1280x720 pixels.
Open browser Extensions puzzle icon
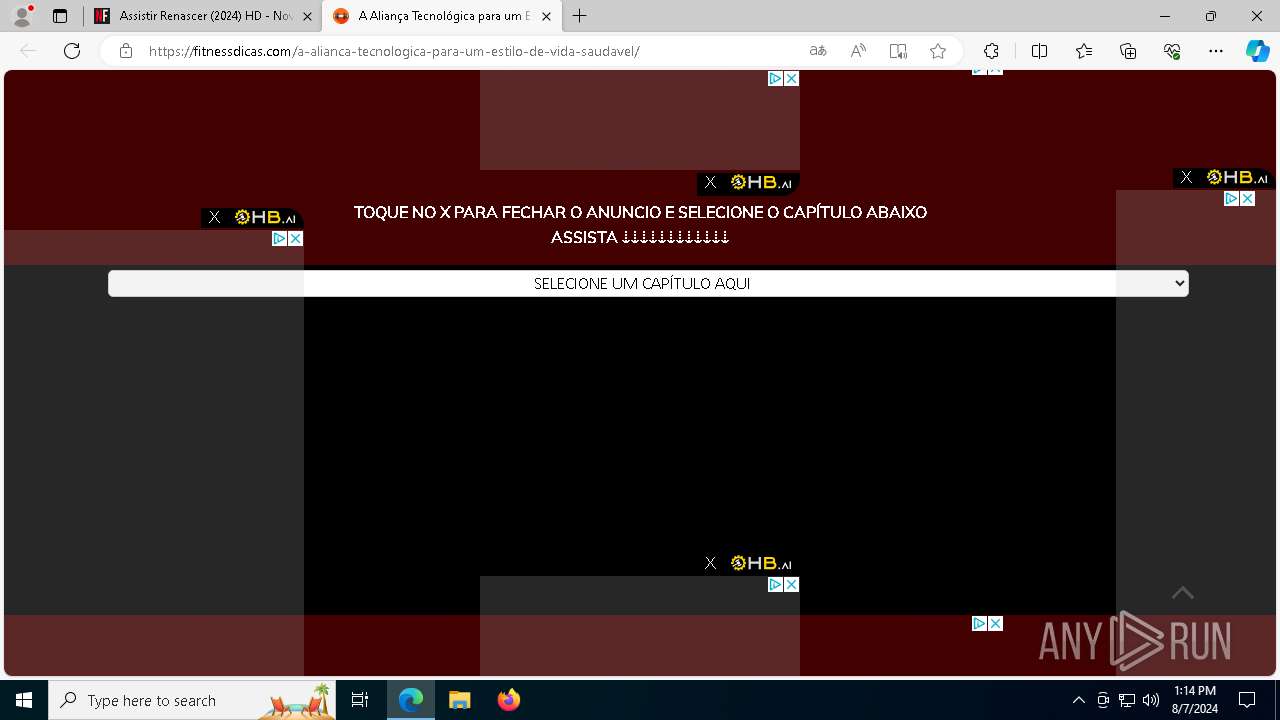pos(991,51)
